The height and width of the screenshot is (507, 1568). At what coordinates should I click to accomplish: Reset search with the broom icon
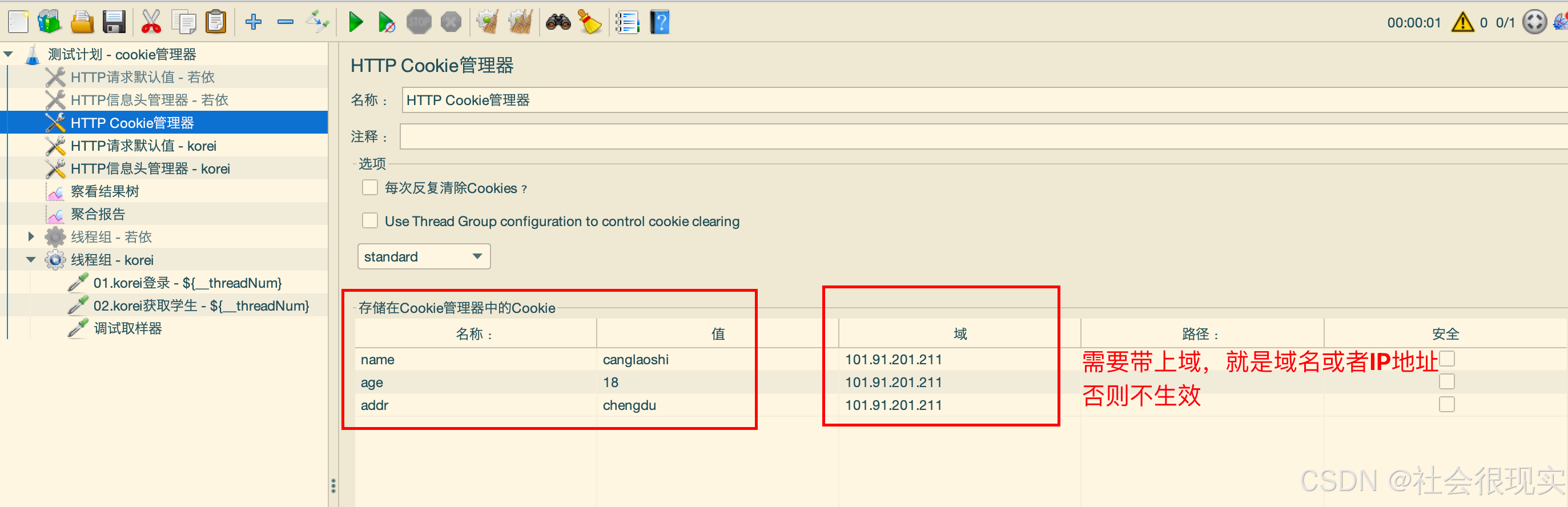click(x=589, y=22)
